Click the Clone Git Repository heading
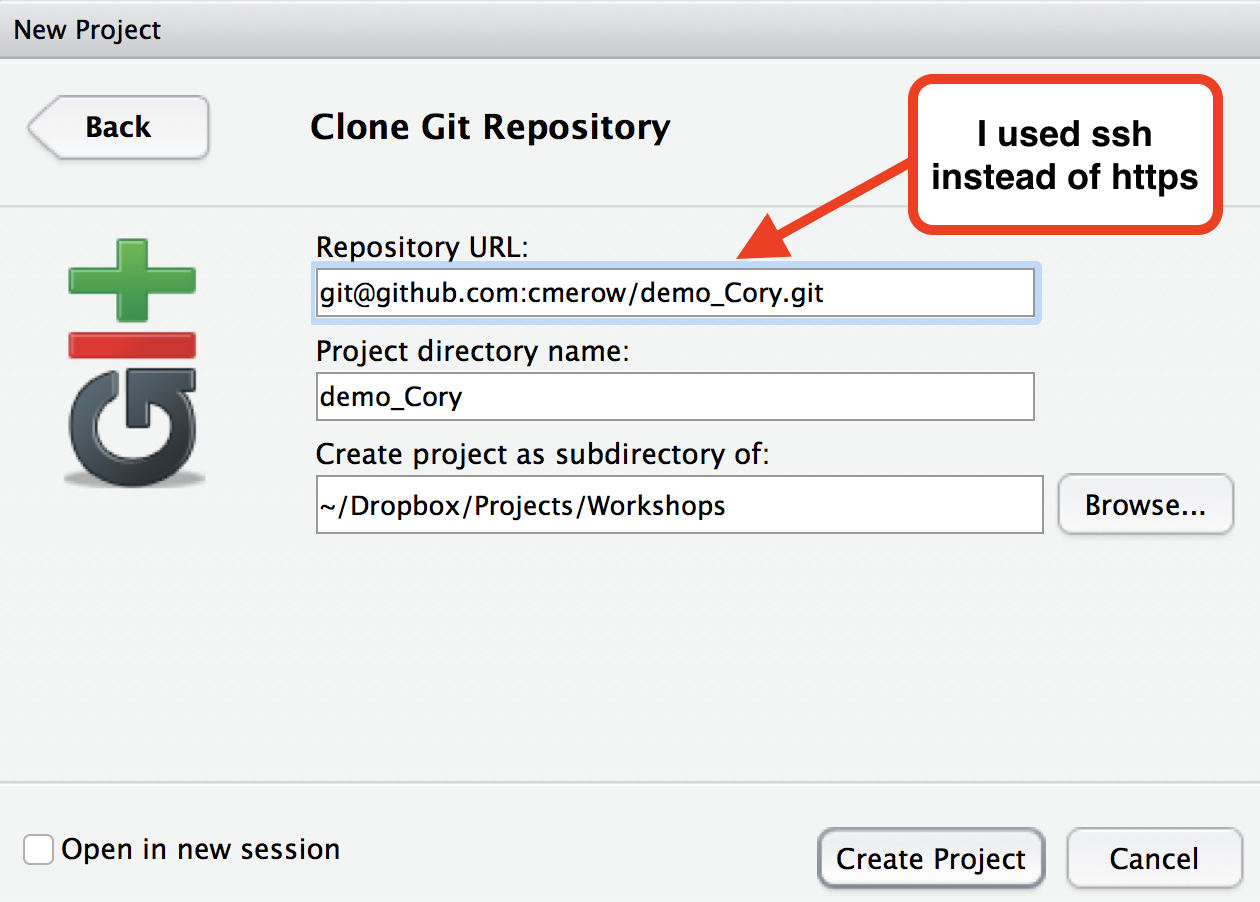This screenshot has width=1260, height=902. [490, 127]
